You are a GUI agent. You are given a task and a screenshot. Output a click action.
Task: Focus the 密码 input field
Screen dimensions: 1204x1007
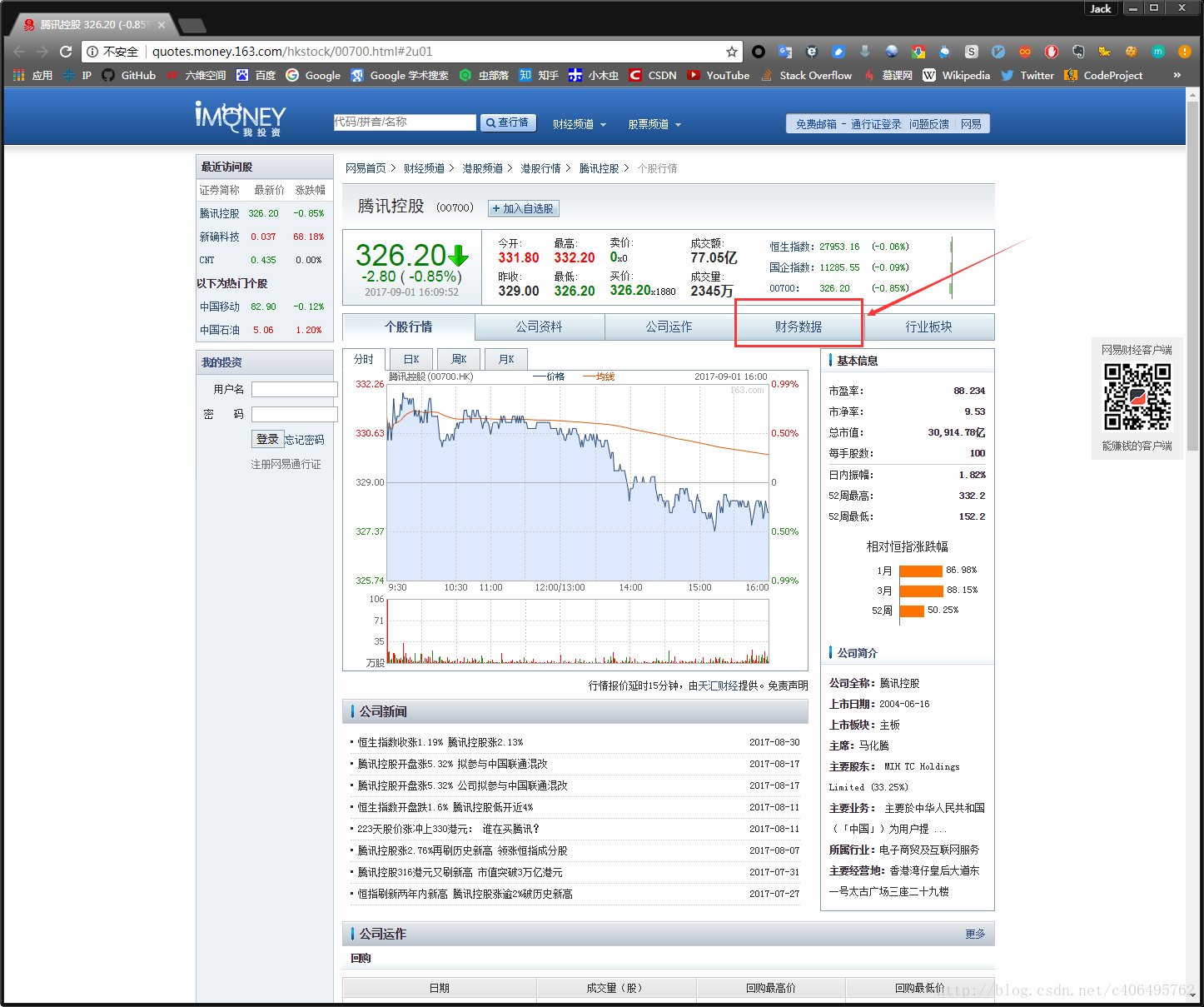295,414
